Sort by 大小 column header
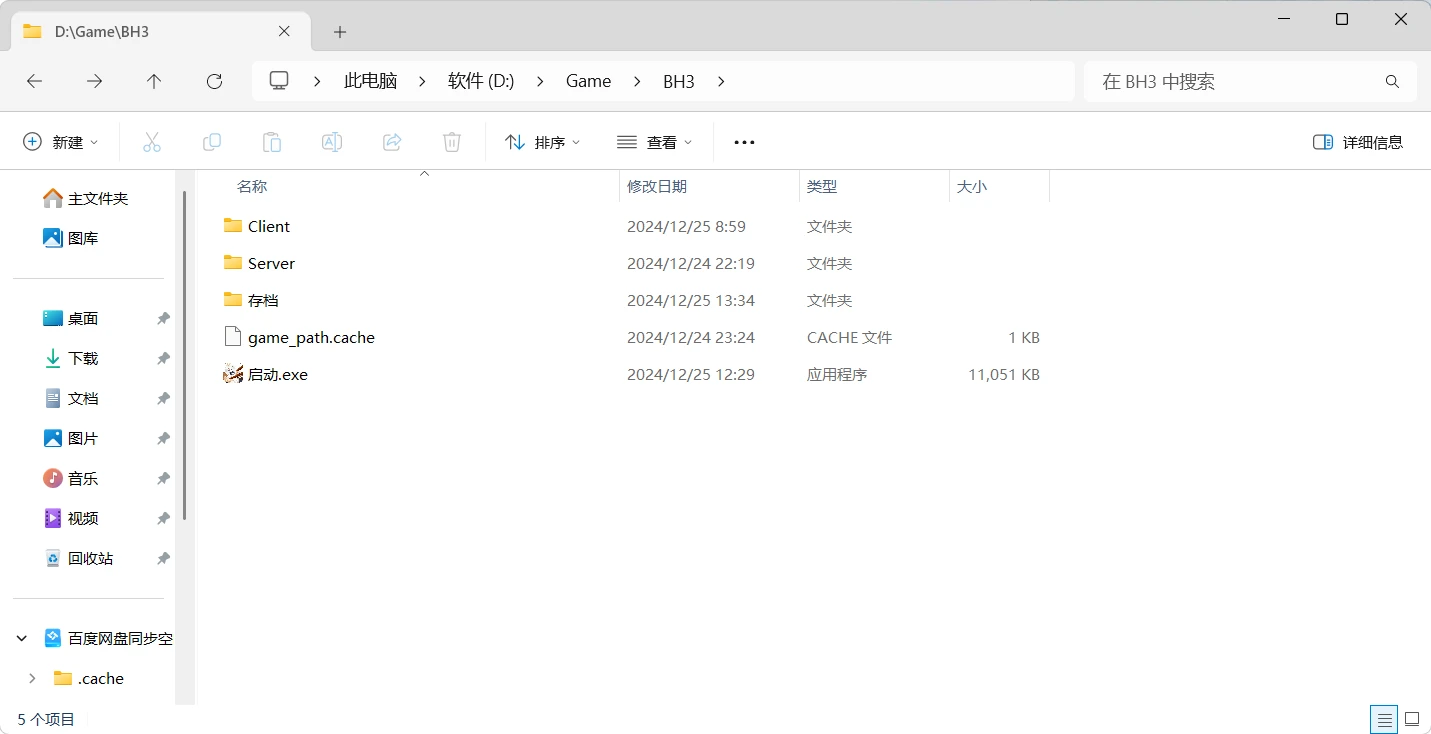 click(x=972, y=186)
